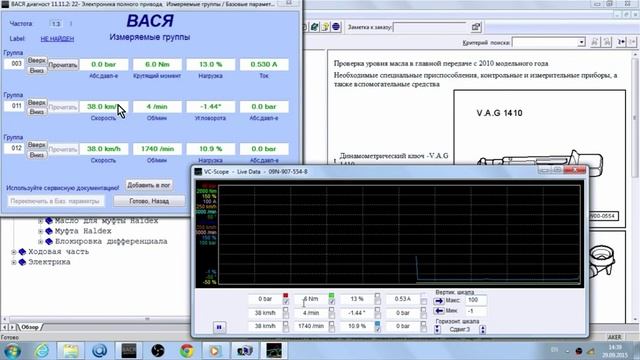Click the right stepper of Сдвиг horizontal scale
640x360 pixels.
482,329
